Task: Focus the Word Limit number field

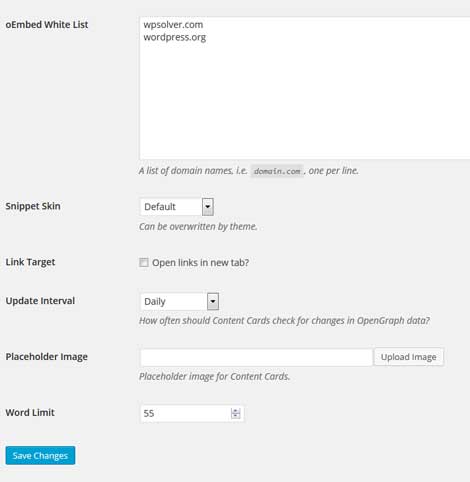Action: (192, 413)
